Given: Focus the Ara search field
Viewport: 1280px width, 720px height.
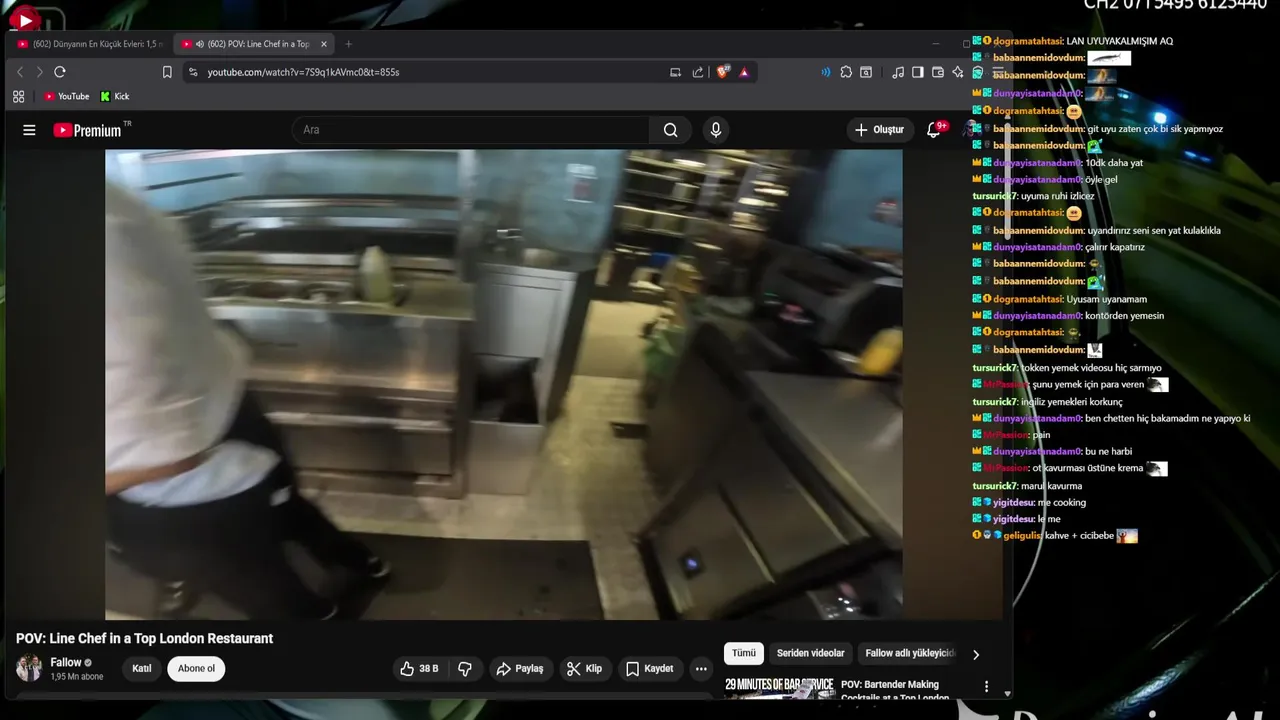Looking at the screenshot, I should point(471,130).
